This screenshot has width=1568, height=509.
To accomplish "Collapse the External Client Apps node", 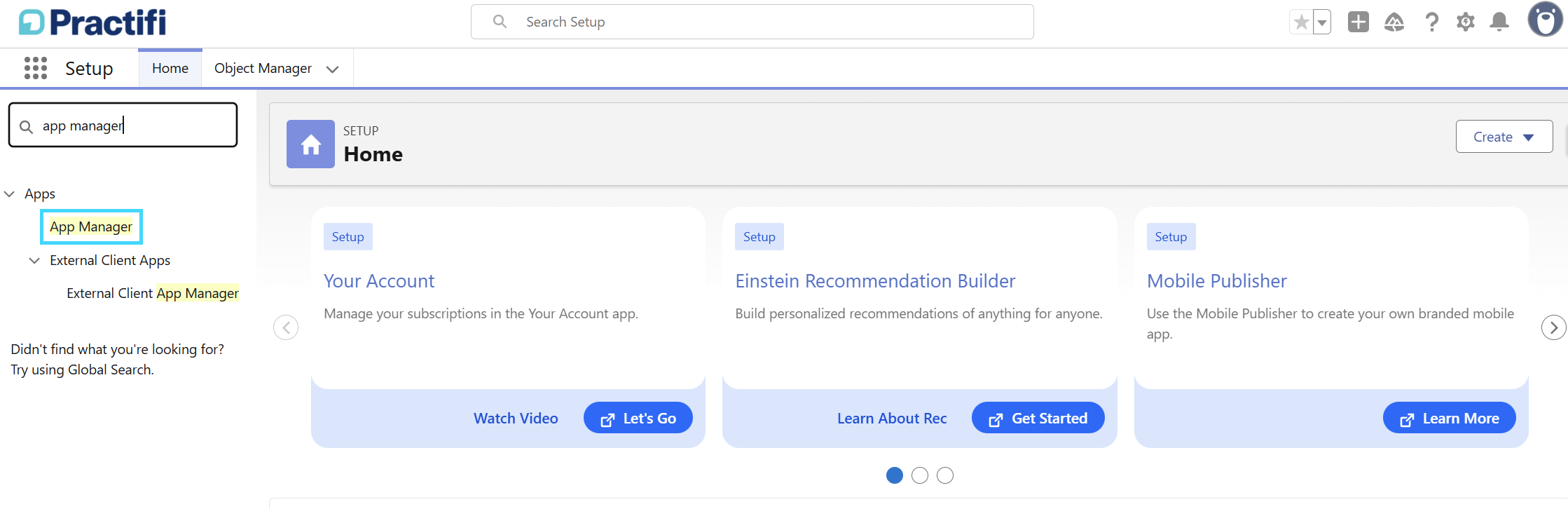I will (34, 260).
